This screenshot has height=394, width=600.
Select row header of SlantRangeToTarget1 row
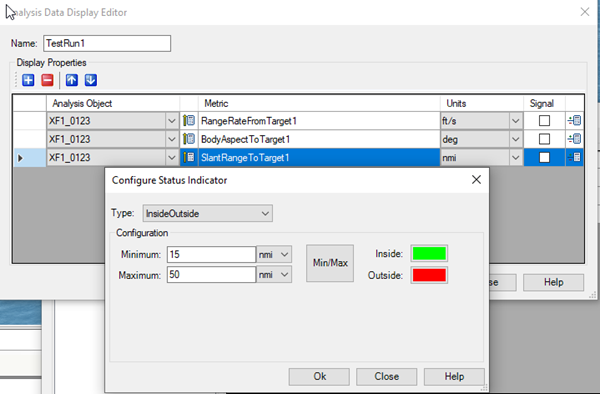coord(29,157)
